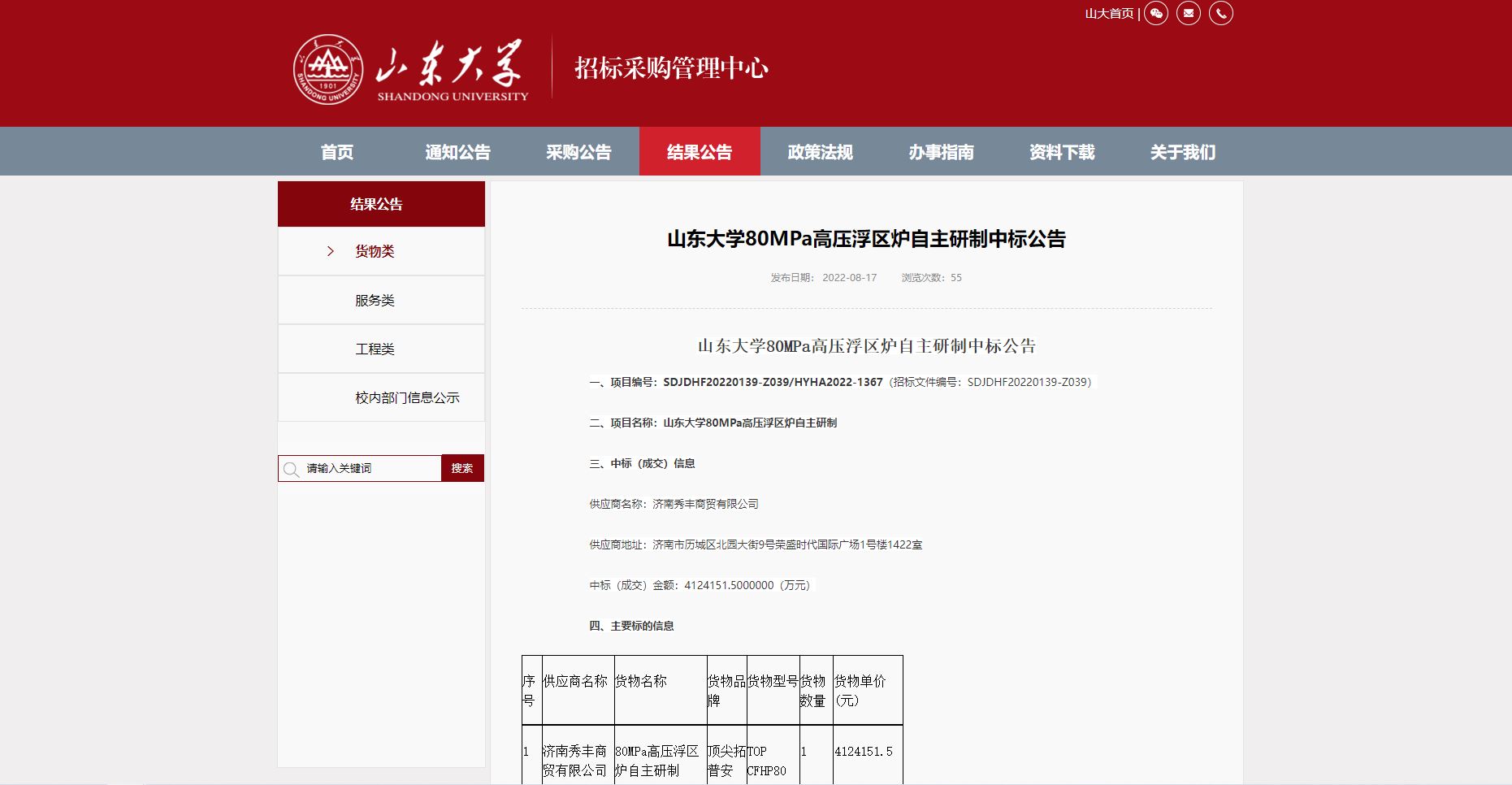This screenshot has width=1512, height=785.
Task: Click the 山大首页 link
Action: (1109, 14)
